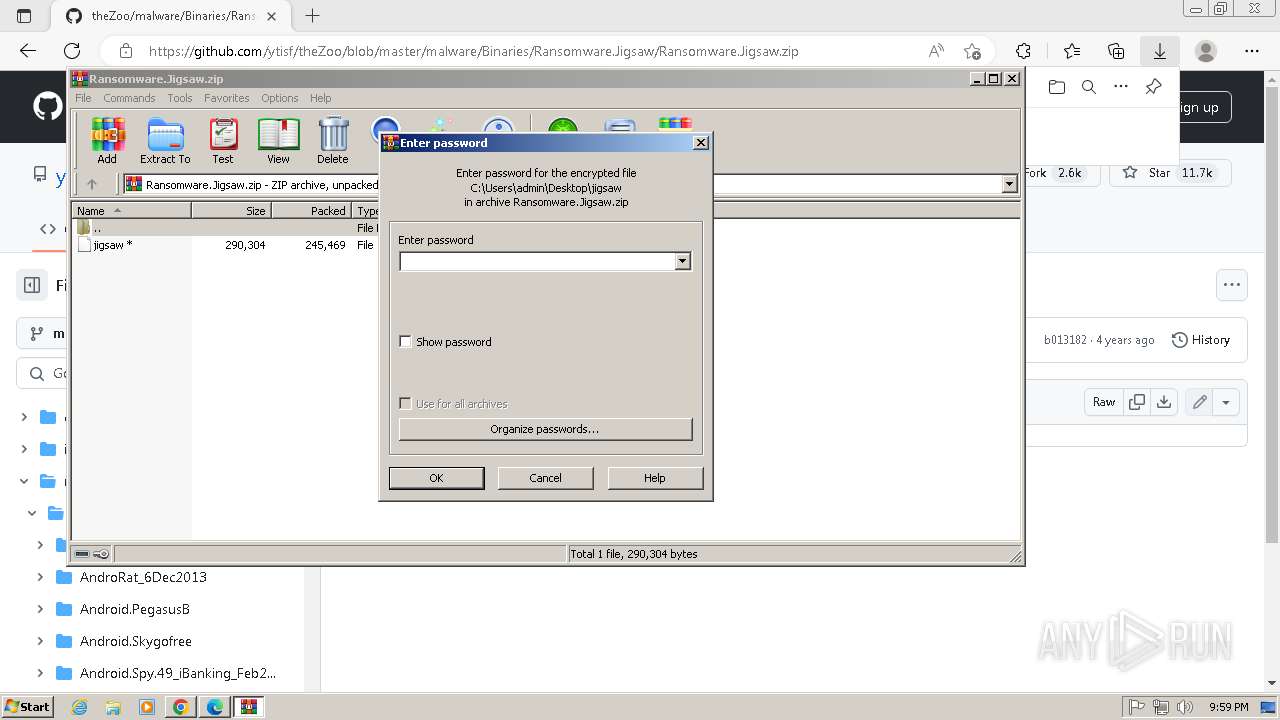Open the Favorites menu in WinRAR
The height and width of the screenshot is (720, 1280).
pos(227,98)
